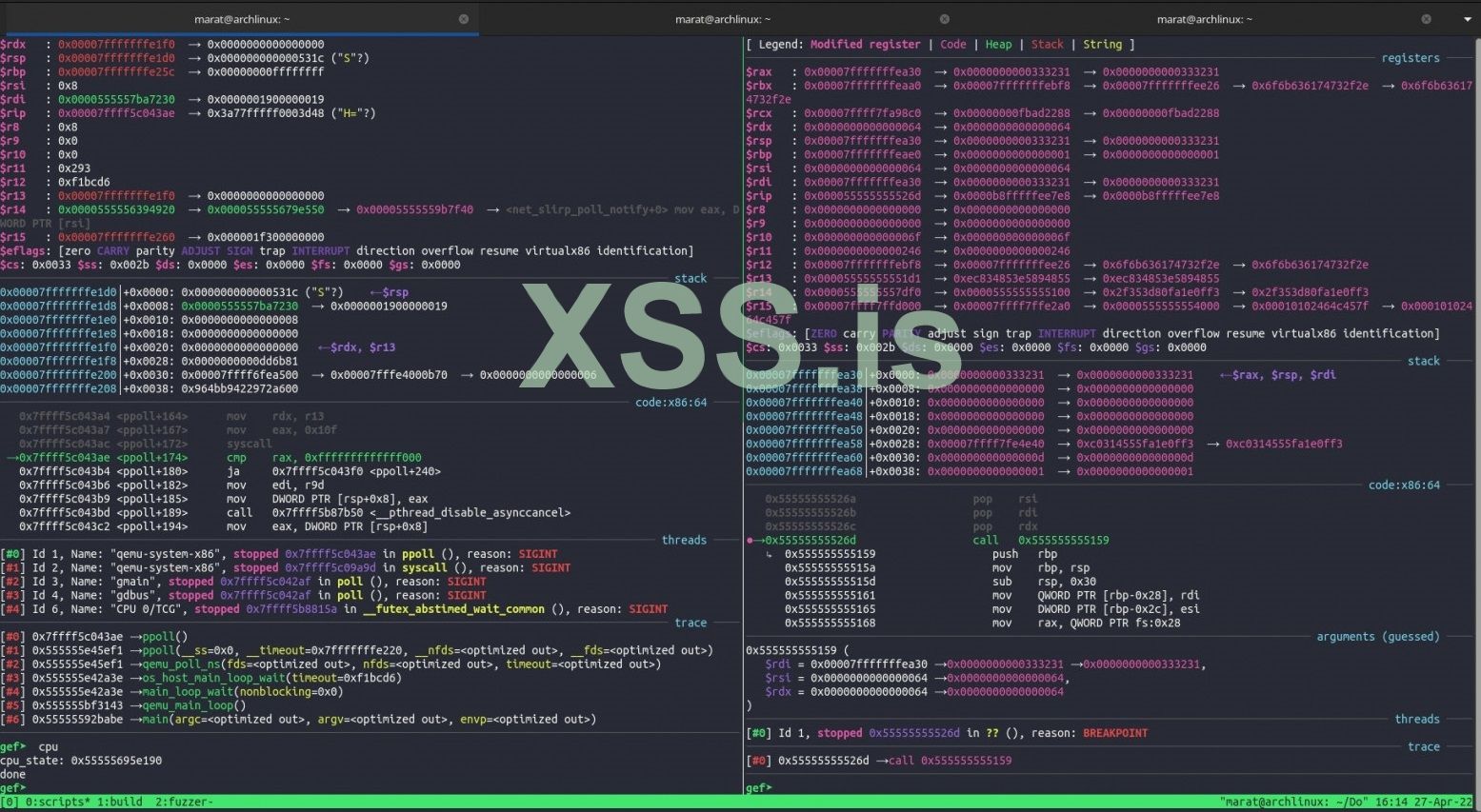Viewport: 1481px width, 812px height.
Task: Select tmux window 0:scripts in status bar
Action: click(57, 802)
